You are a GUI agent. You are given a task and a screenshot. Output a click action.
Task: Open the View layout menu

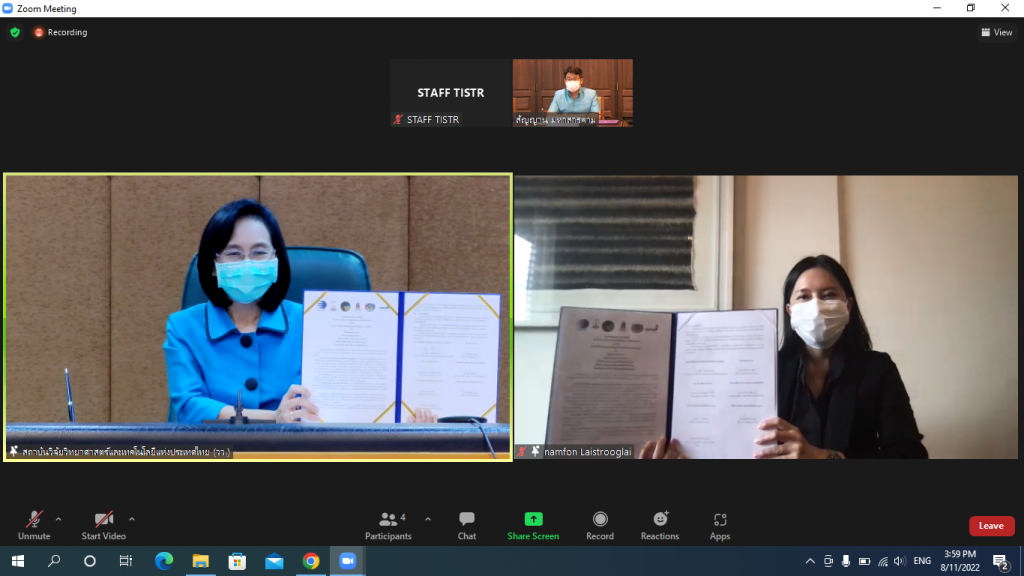click(997, 32)
